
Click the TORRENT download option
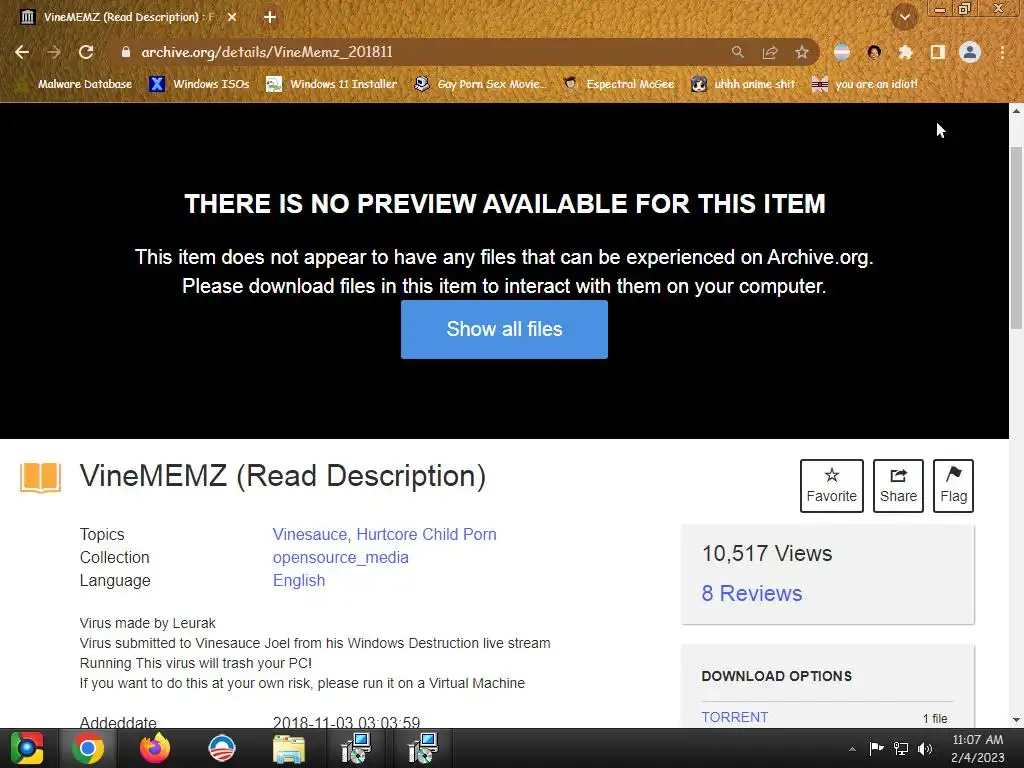(735, 717)
